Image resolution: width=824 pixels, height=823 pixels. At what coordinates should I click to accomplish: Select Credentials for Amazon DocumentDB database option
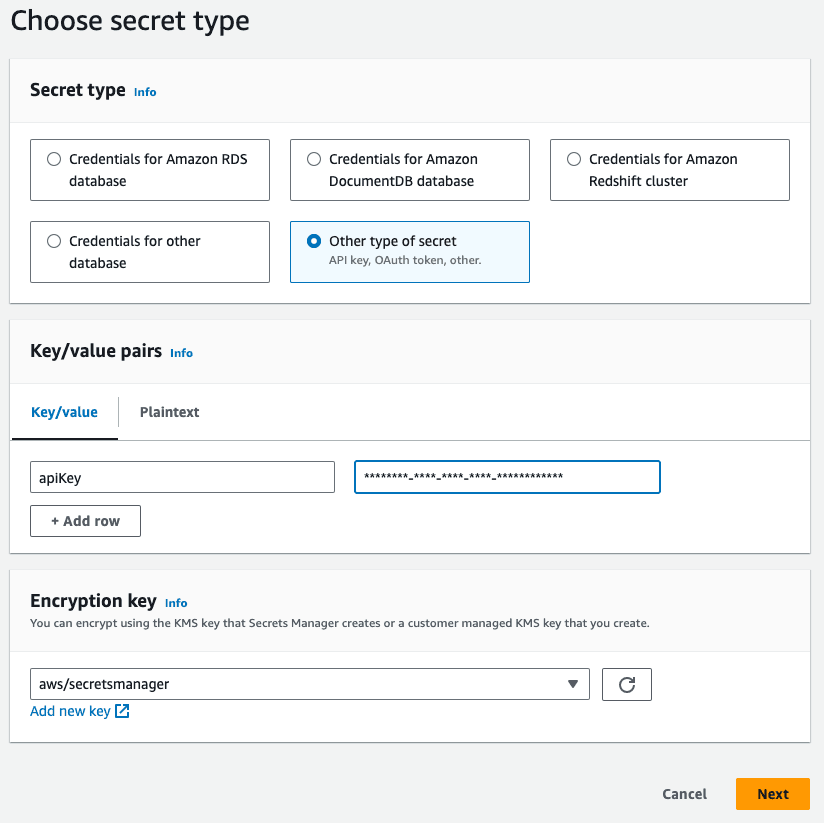pos(314,159)
